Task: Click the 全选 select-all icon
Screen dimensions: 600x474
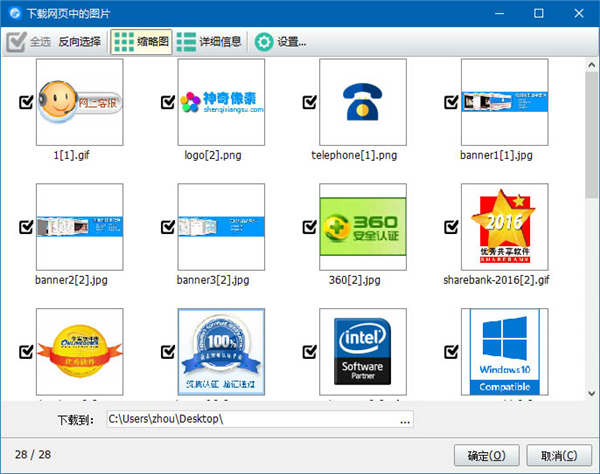Action: click(x=17, y=42)
